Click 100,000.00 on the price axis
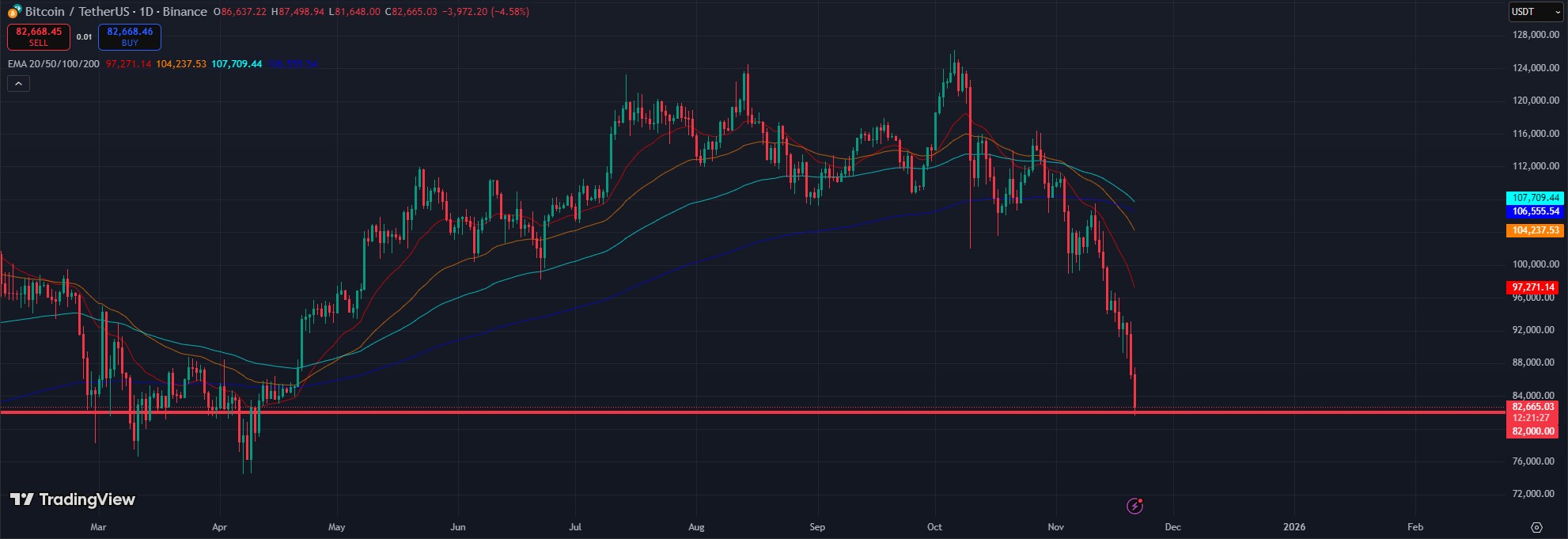The image size is (1568, 539). pyautogui.click(x=1536, y=264)
